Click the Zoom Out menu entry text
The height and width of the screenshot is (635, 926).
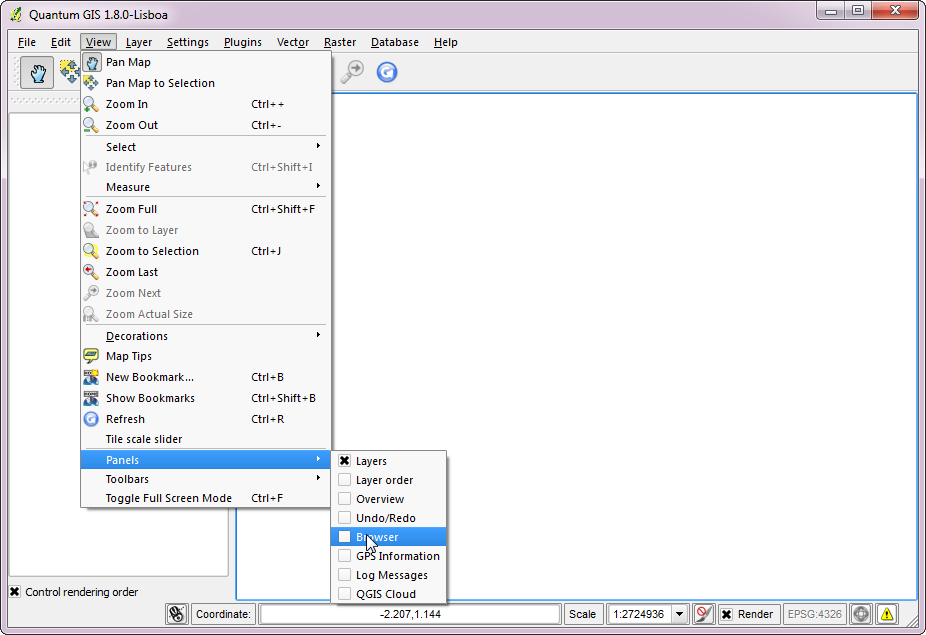coord(132,125)
